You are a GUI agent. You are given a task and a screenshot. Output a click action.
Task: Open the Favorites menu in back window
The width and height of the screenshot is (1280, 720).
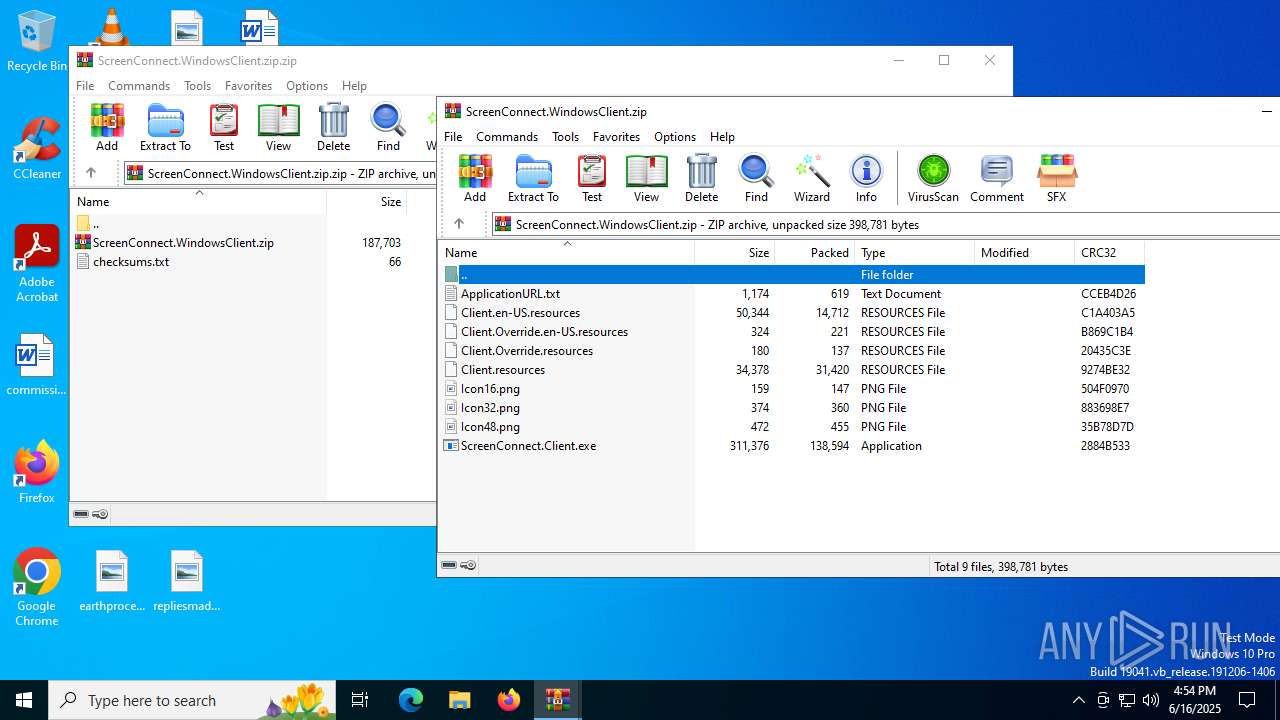click(248, 85)
